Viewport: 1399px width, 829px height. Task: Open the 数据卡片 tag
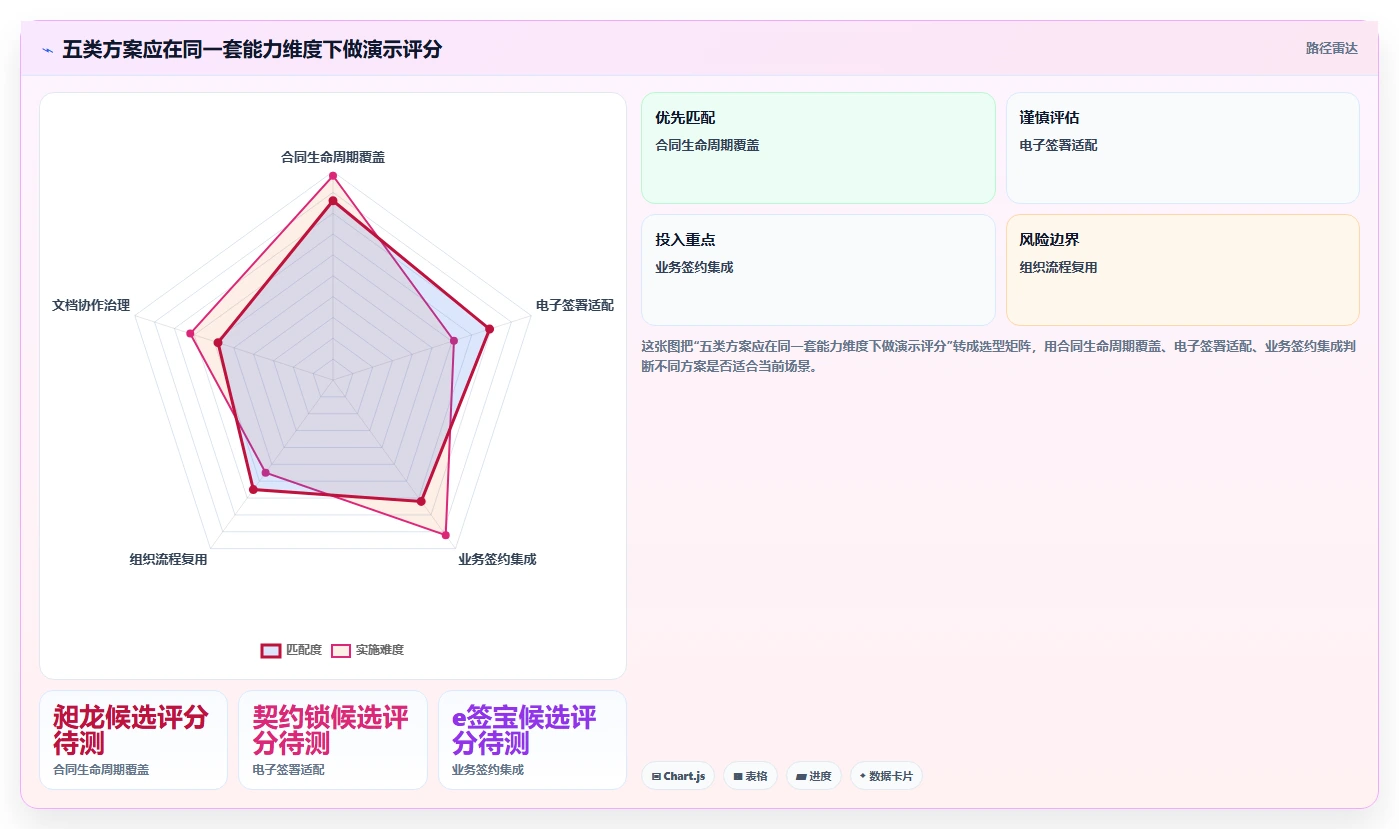click(x=886, y=776)
